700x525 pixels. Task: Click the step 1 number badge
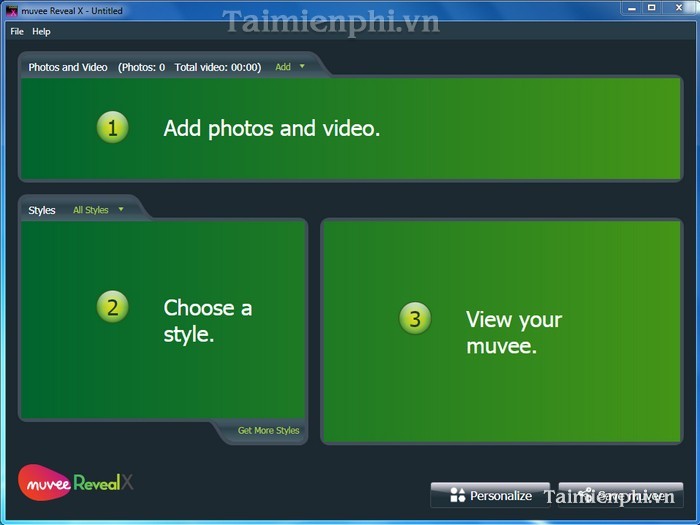coord(112,128)
